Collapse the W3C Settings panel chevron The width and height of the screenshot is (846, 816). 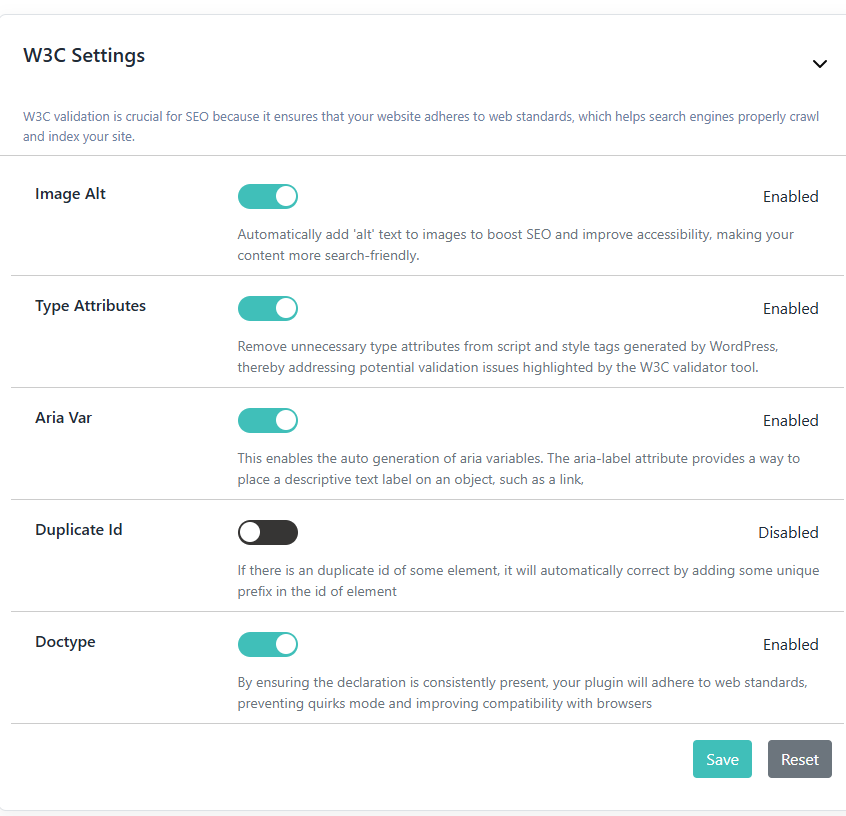[x=820, y=64]
